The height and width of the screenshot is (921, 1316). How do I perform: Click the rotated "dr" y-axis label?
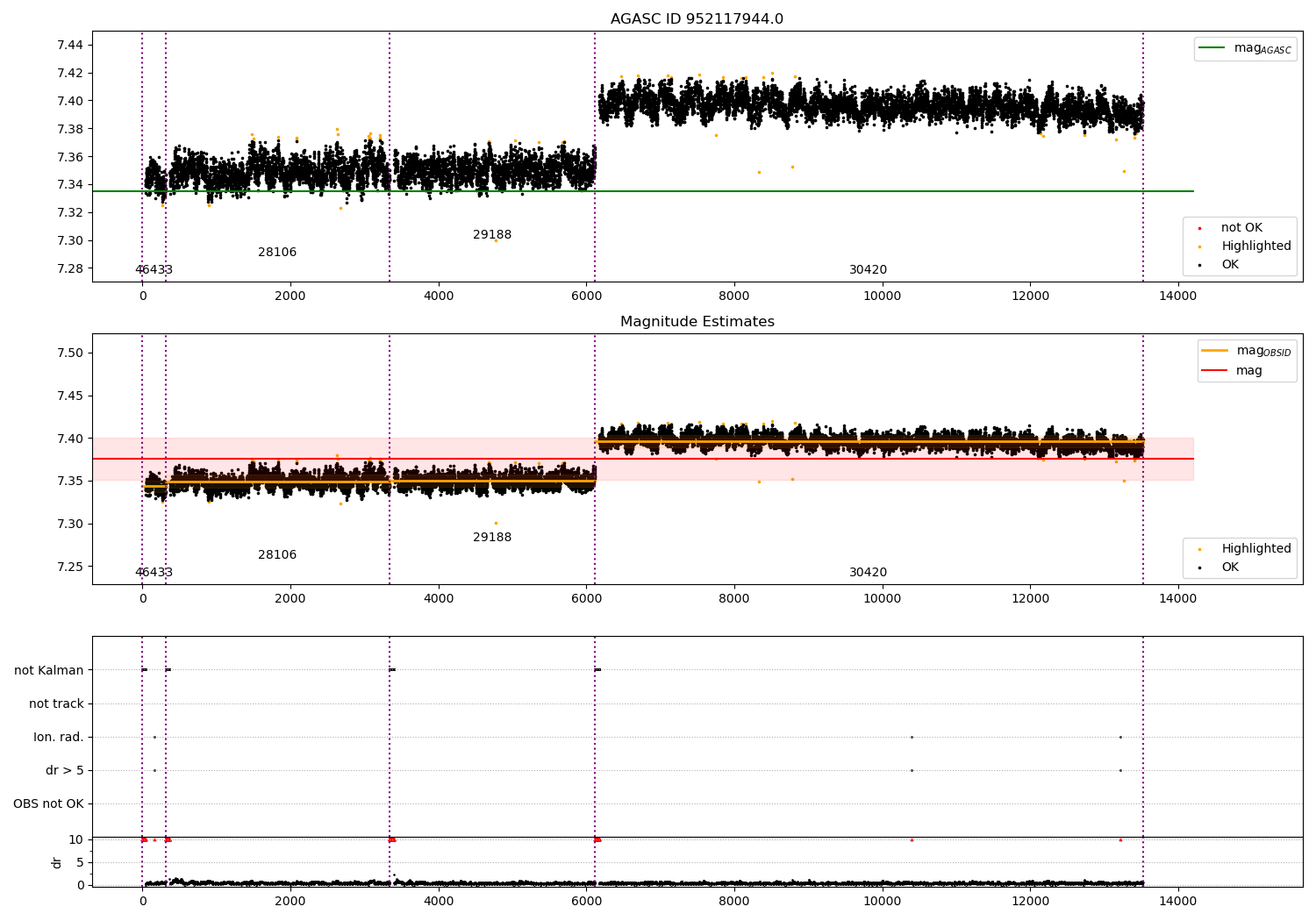(57, 862)
